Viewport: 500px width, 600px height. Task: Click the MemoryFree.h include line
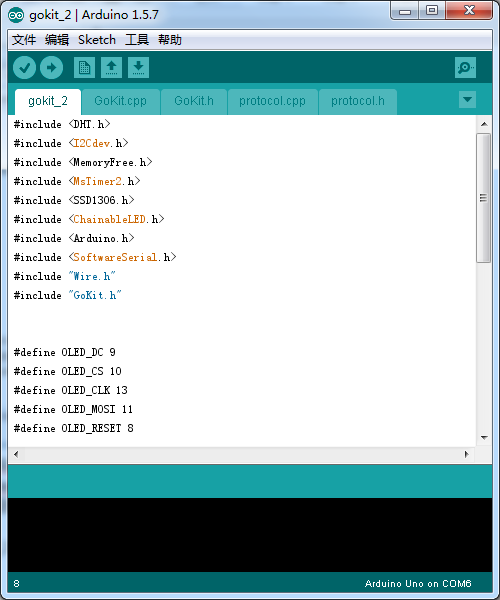pyautogui.click(x=83, y=163)
